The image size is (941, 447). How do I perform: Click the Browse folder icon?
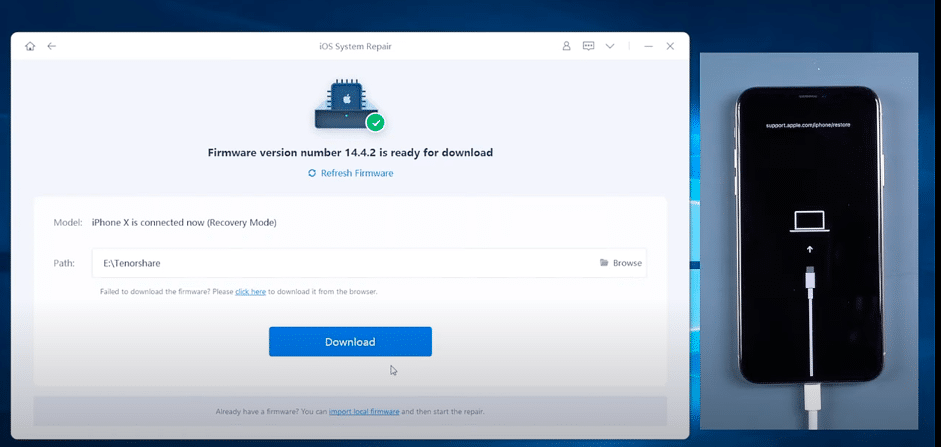click(x=604, y=263)
